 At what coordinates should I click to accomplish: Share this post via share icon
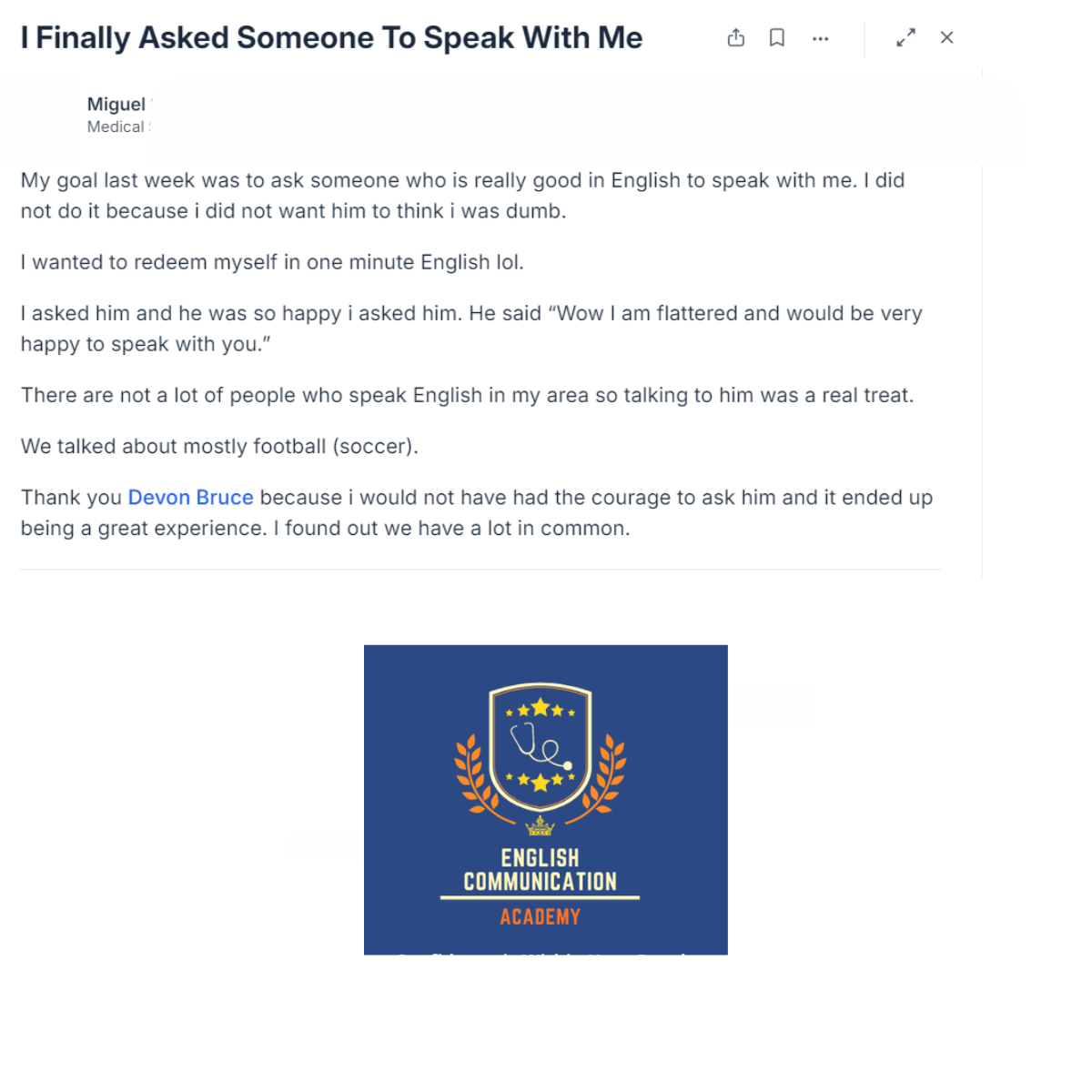tap(736, 38)
